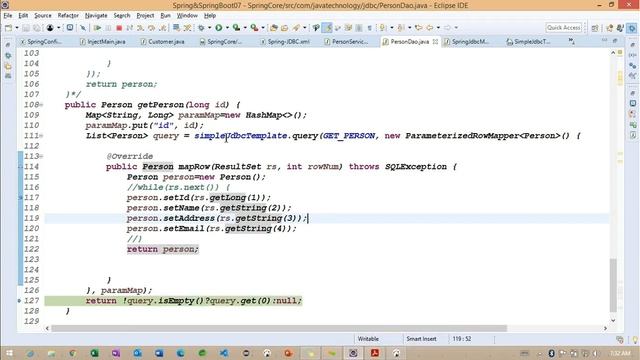This screenshot has height=360, width=640.
Task: Click 'Smart Insert' in the status bar
Action: pyautogui.click(x=421, y=339)
